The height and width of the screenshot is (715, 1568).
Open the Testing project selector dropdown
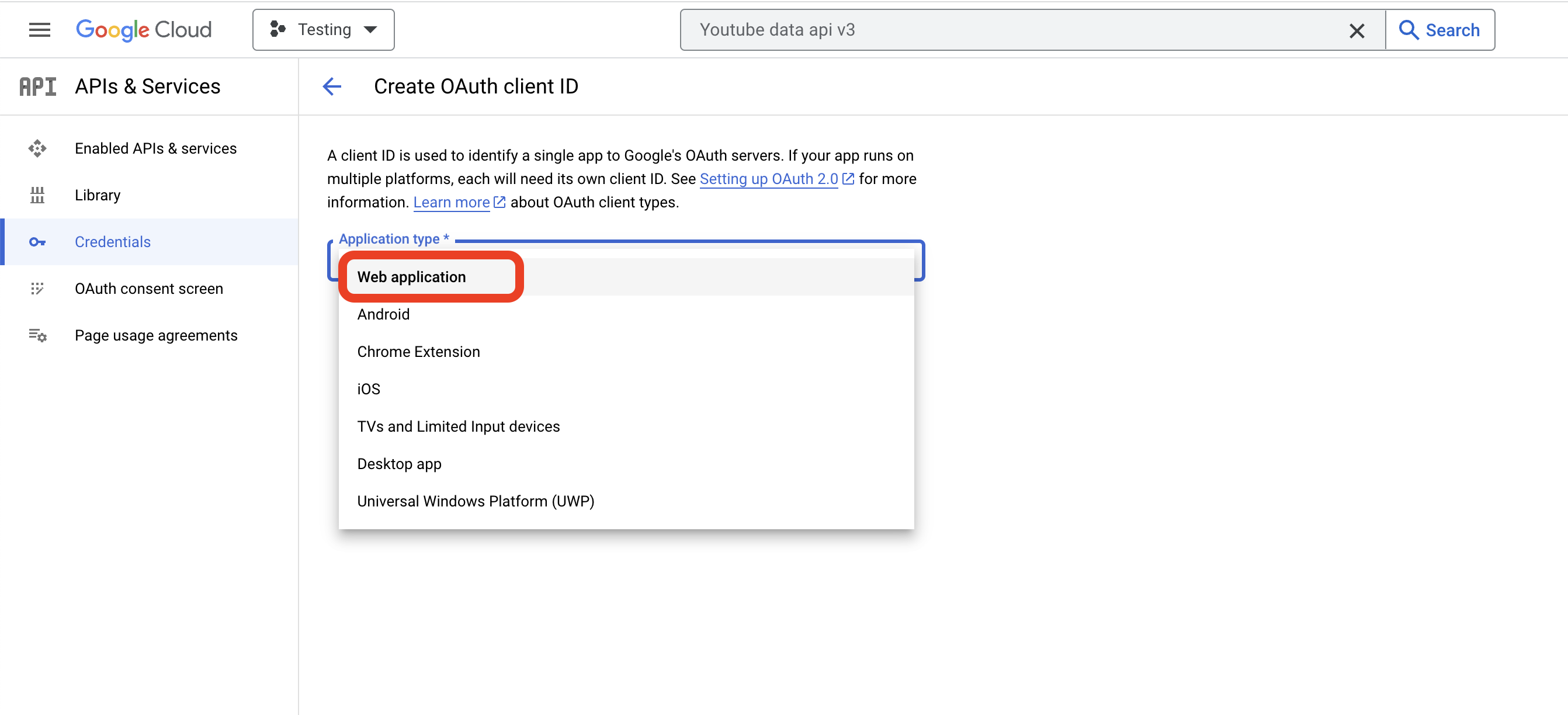coord(324,30)
